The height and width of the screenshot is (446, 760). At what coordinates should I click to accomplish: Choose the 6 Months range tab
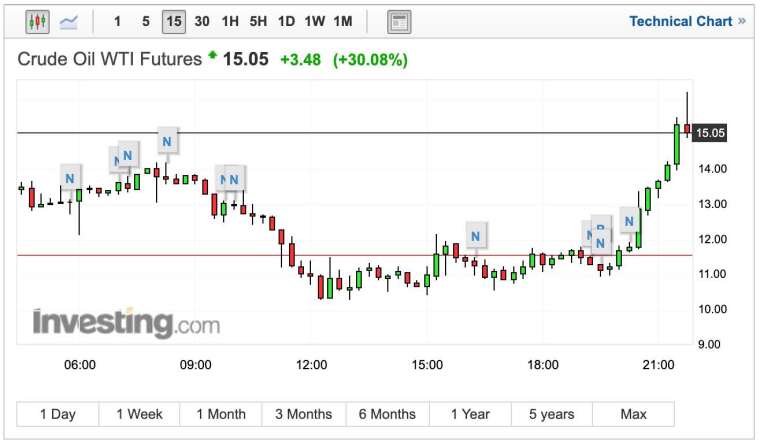pos(387,414)
